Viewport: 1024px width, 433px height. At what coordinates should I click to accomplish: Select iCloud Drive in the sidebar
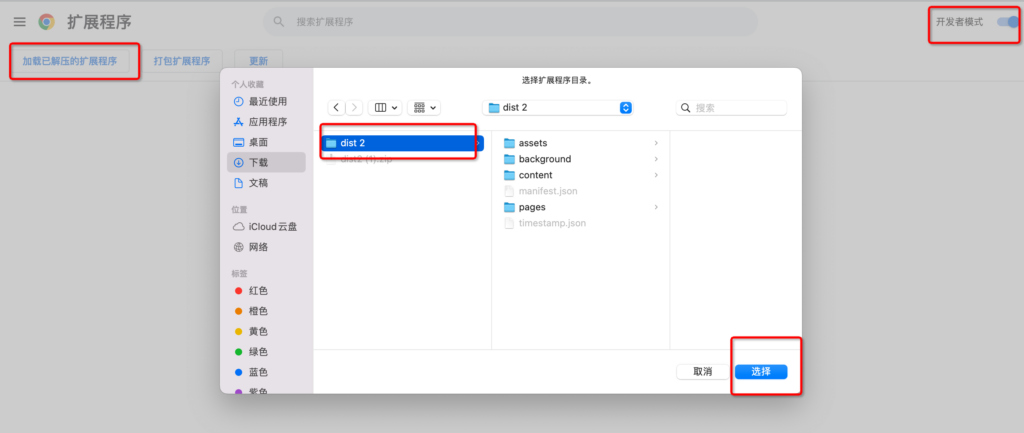pos(271,226)
